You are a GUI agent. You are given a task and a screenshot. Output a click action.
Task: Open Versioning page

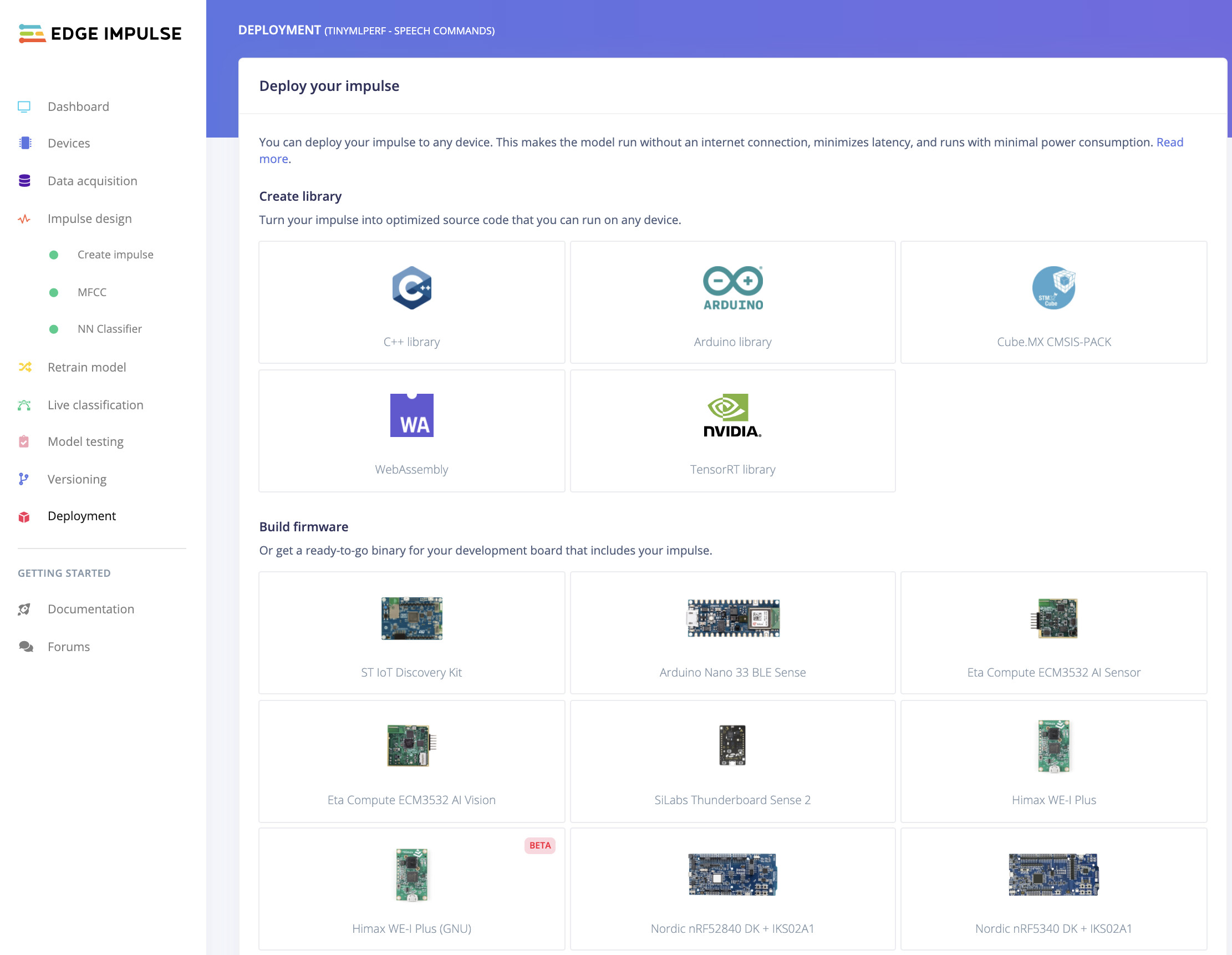[x=77, y=480]
